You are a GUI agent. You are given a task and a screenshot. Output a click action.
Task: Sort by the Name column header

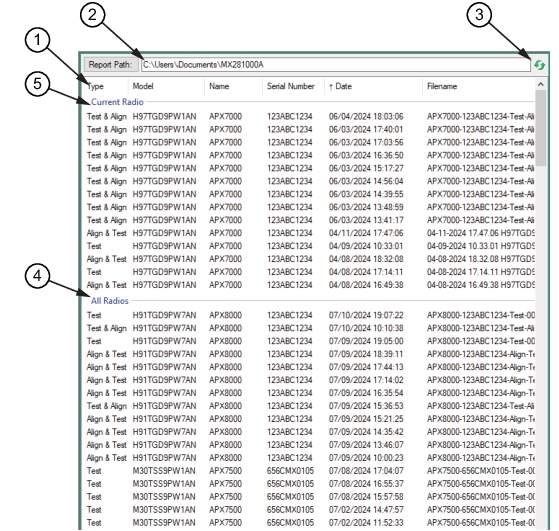(x=234, y=86)
